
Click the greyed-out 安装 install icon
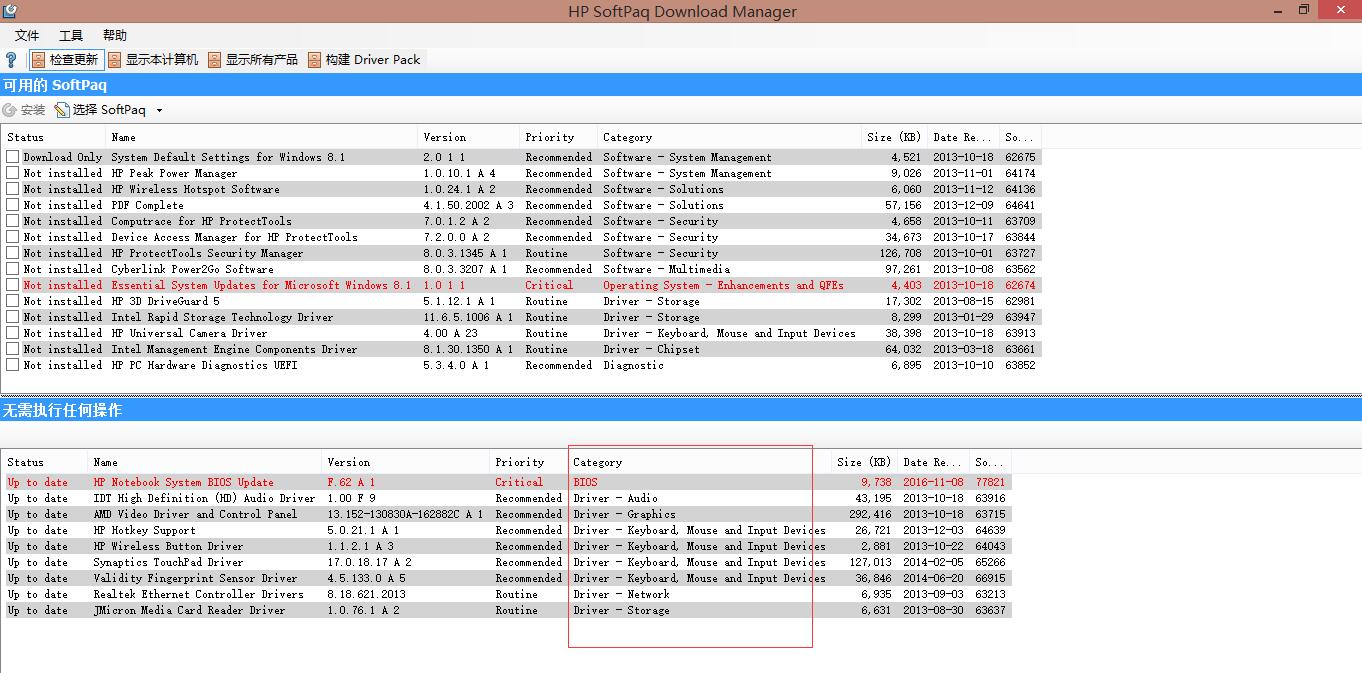[10, 110]
